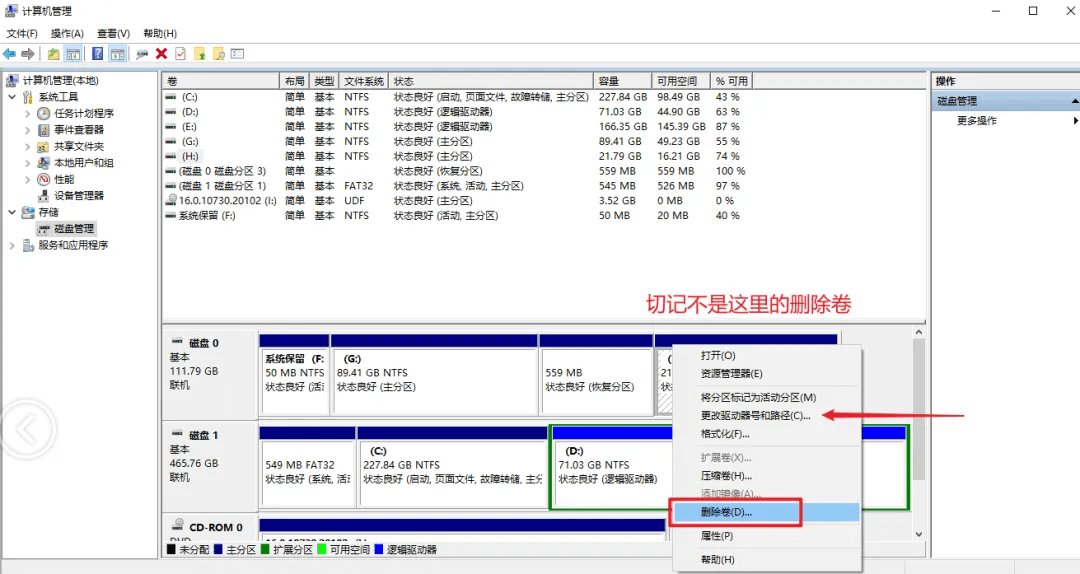Collapse the 存储 tree node
This screenshot has height=574, width=1080.
[x=12, y=212]
